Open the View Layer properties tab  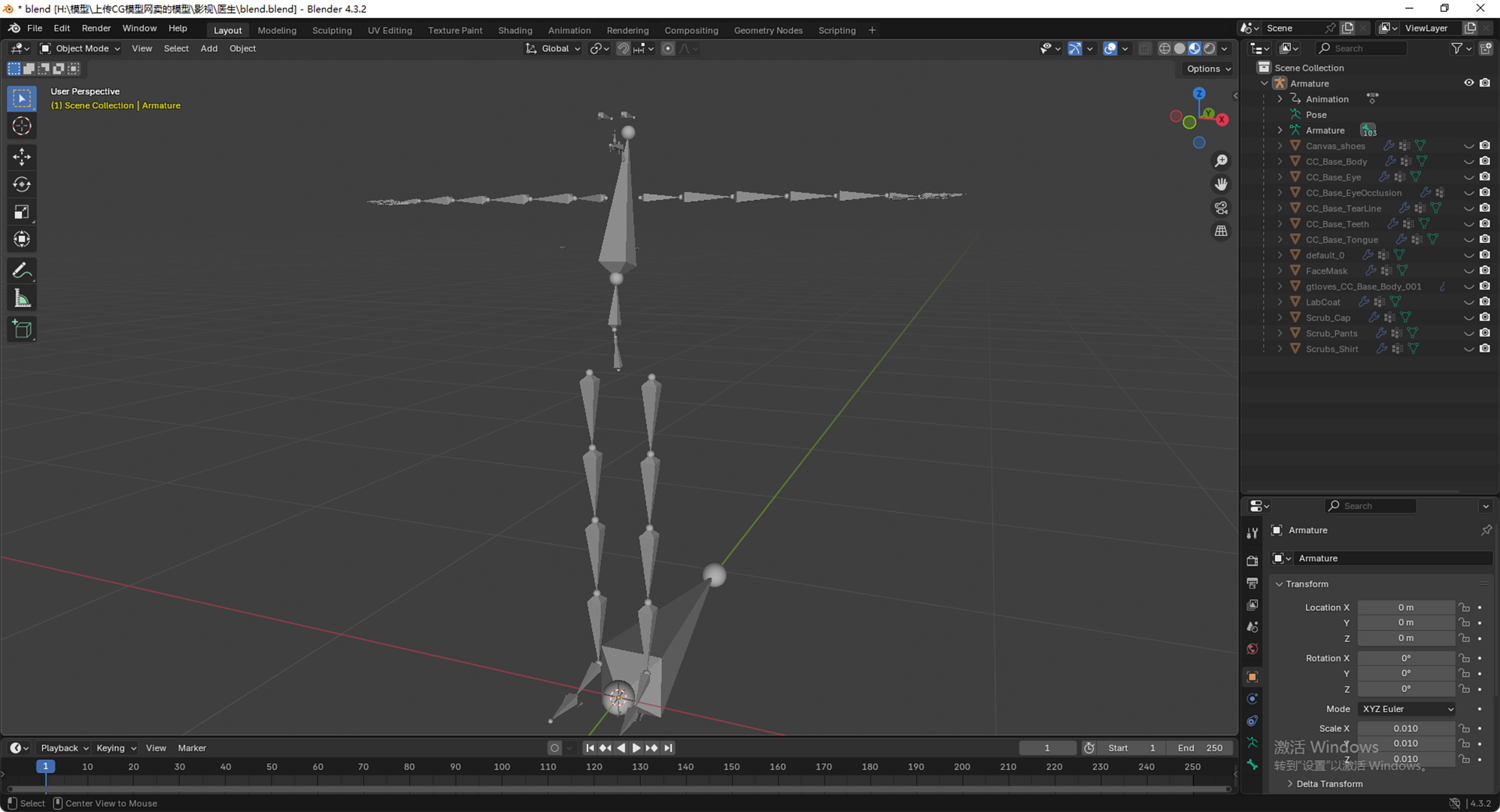point(1252,605)
